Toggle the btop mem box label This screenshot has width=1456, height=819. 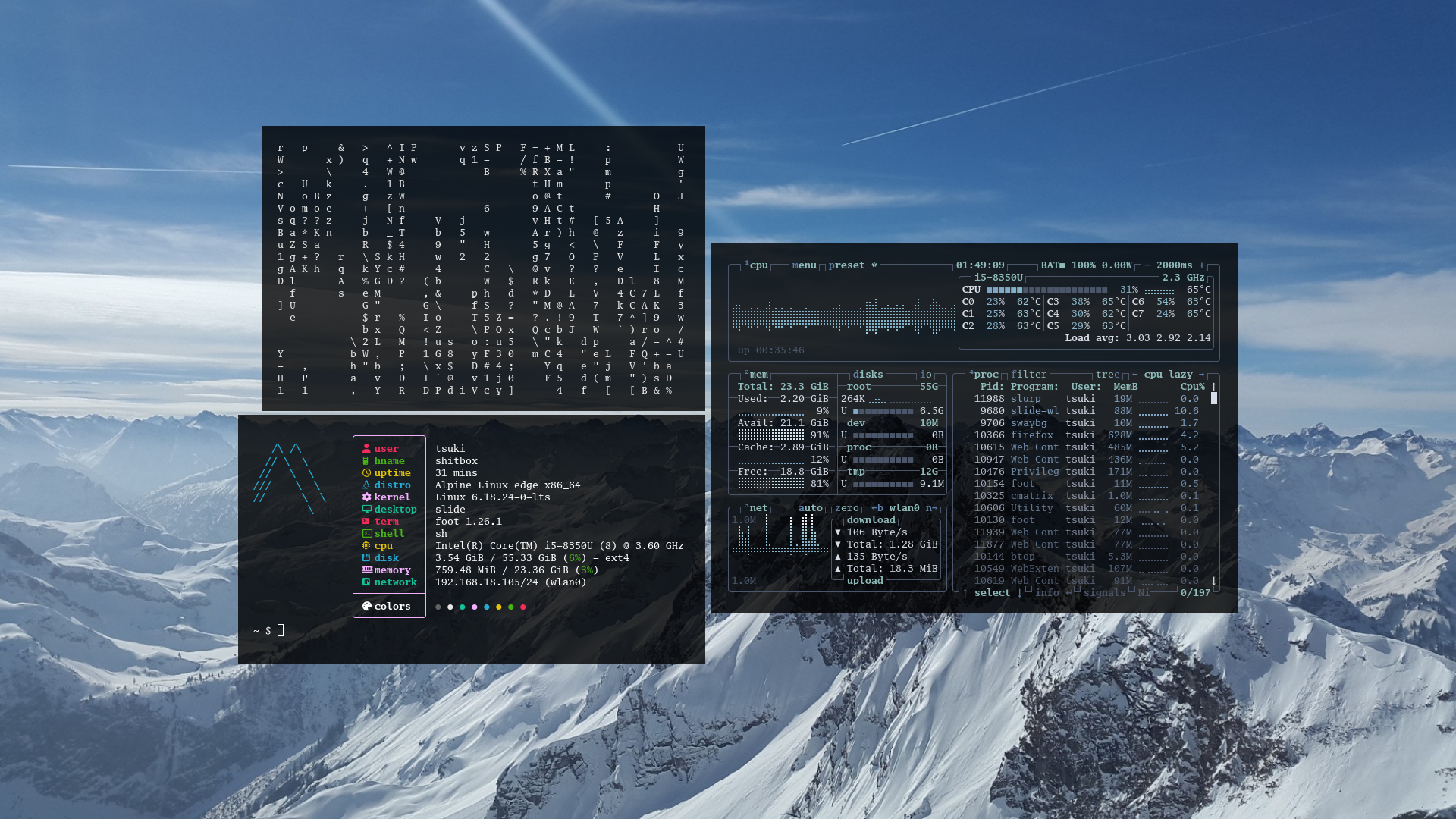[756, 375]
